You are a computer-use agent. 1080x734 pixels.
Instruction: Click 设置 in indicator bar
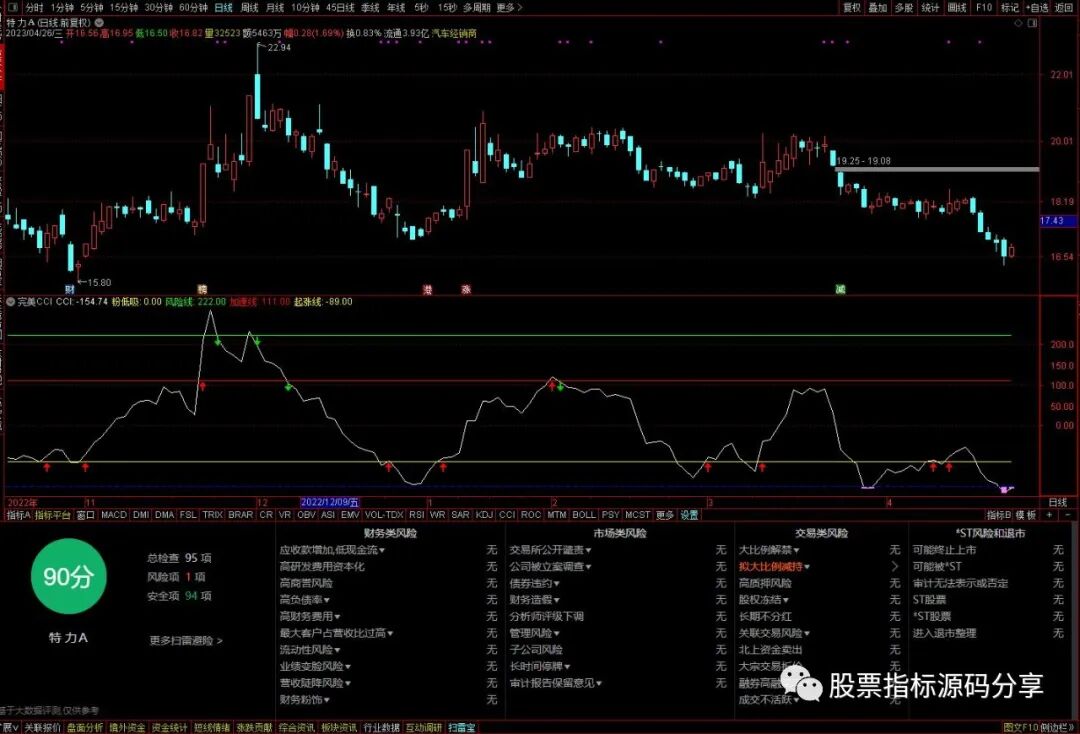(x=689, y=514)
